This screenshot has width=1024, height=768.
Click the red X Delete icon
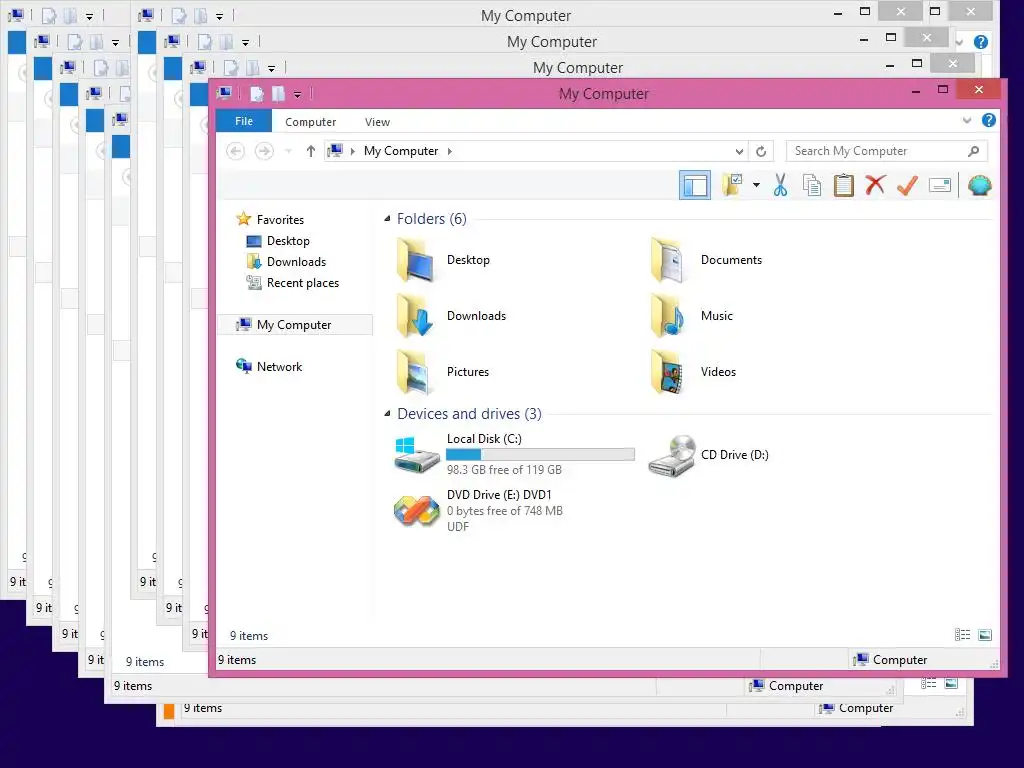click(x=876, y=185)
